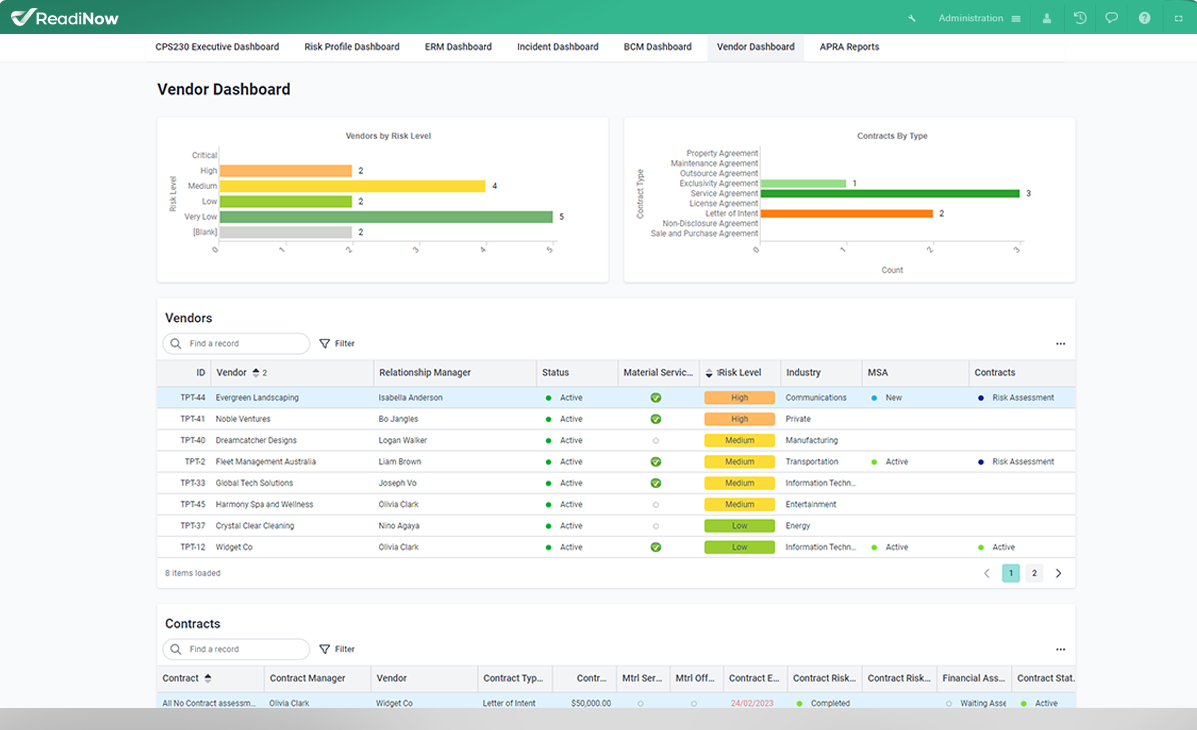Click Risk Level column sort arrow
This screenshot has height=730, width=1197.
coord(710,373)
